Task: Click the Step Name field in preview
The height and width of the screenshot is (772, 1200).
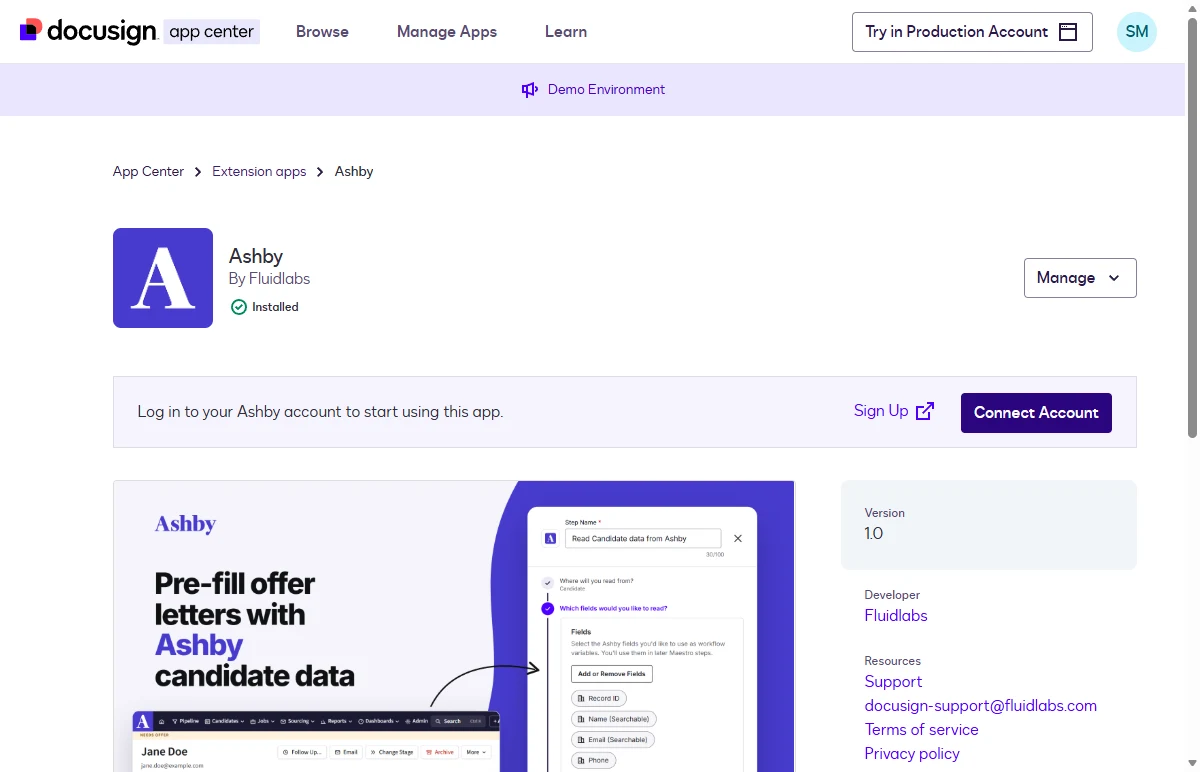Action: (643, 538)
